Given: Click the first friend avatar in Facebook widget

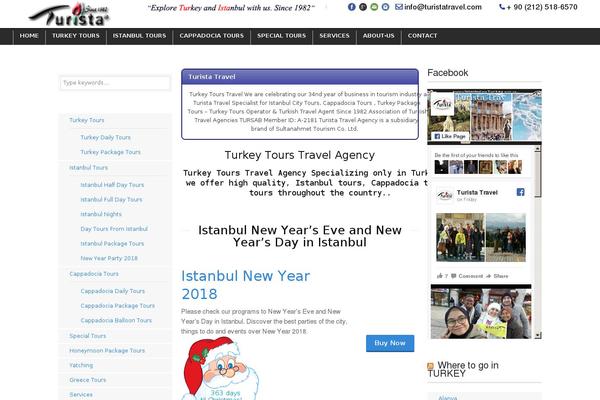Looking at the screenshot, I should [441, 167].
